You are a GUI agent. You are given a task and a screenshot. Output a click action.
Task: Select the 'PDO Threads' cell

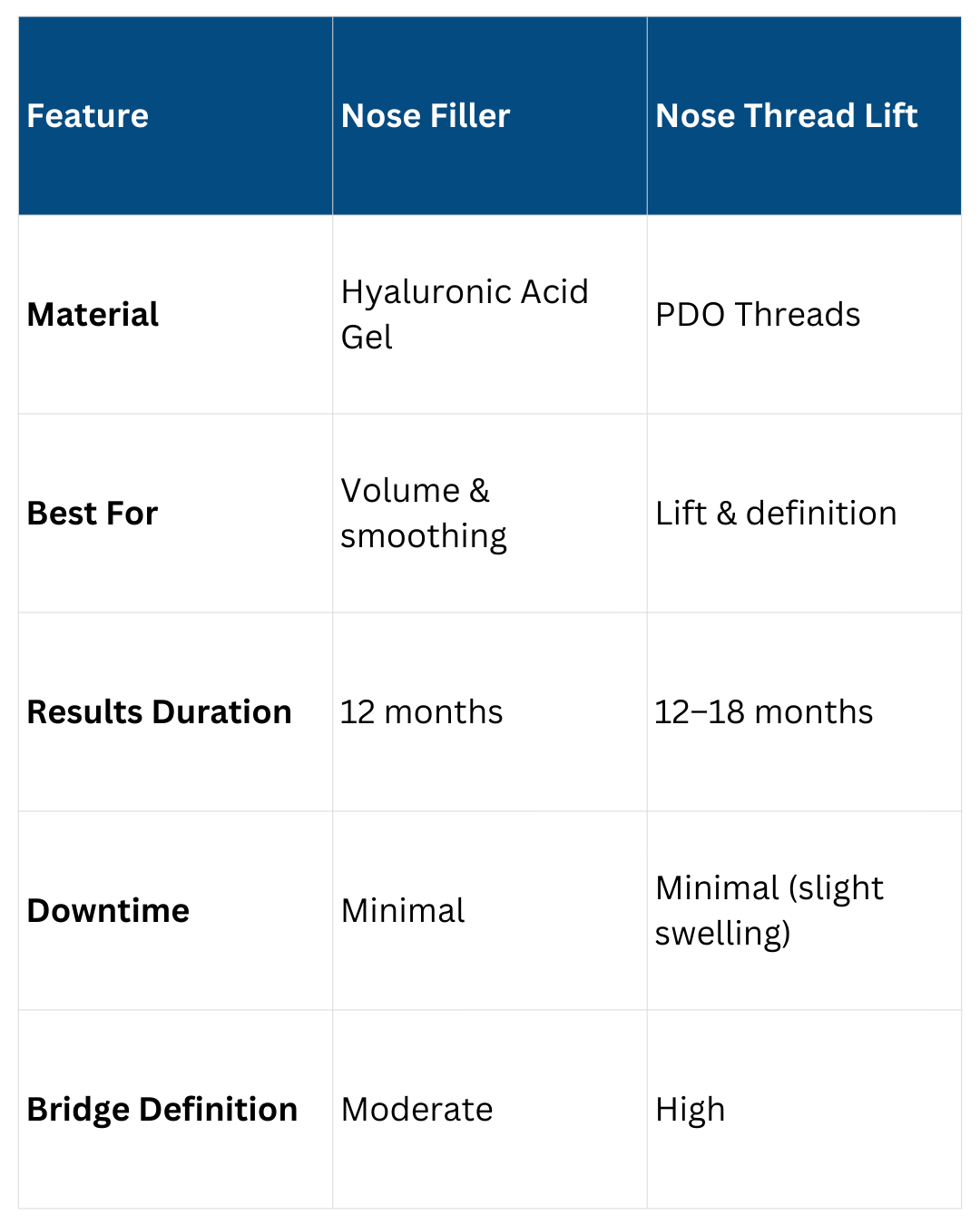[x=758, y=315]
